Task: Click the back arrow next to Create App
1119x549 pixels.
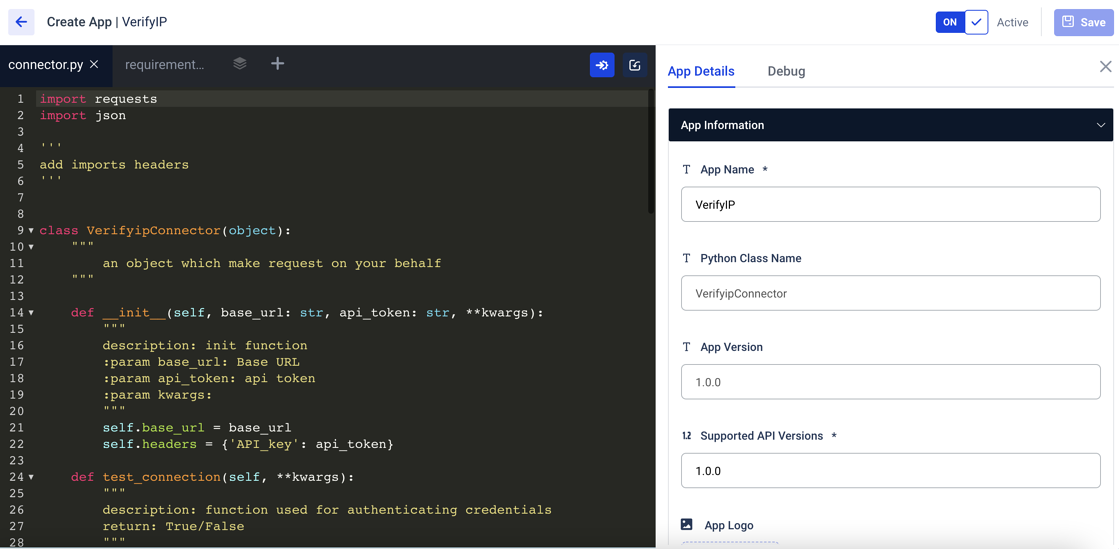Action: (21, 22)
